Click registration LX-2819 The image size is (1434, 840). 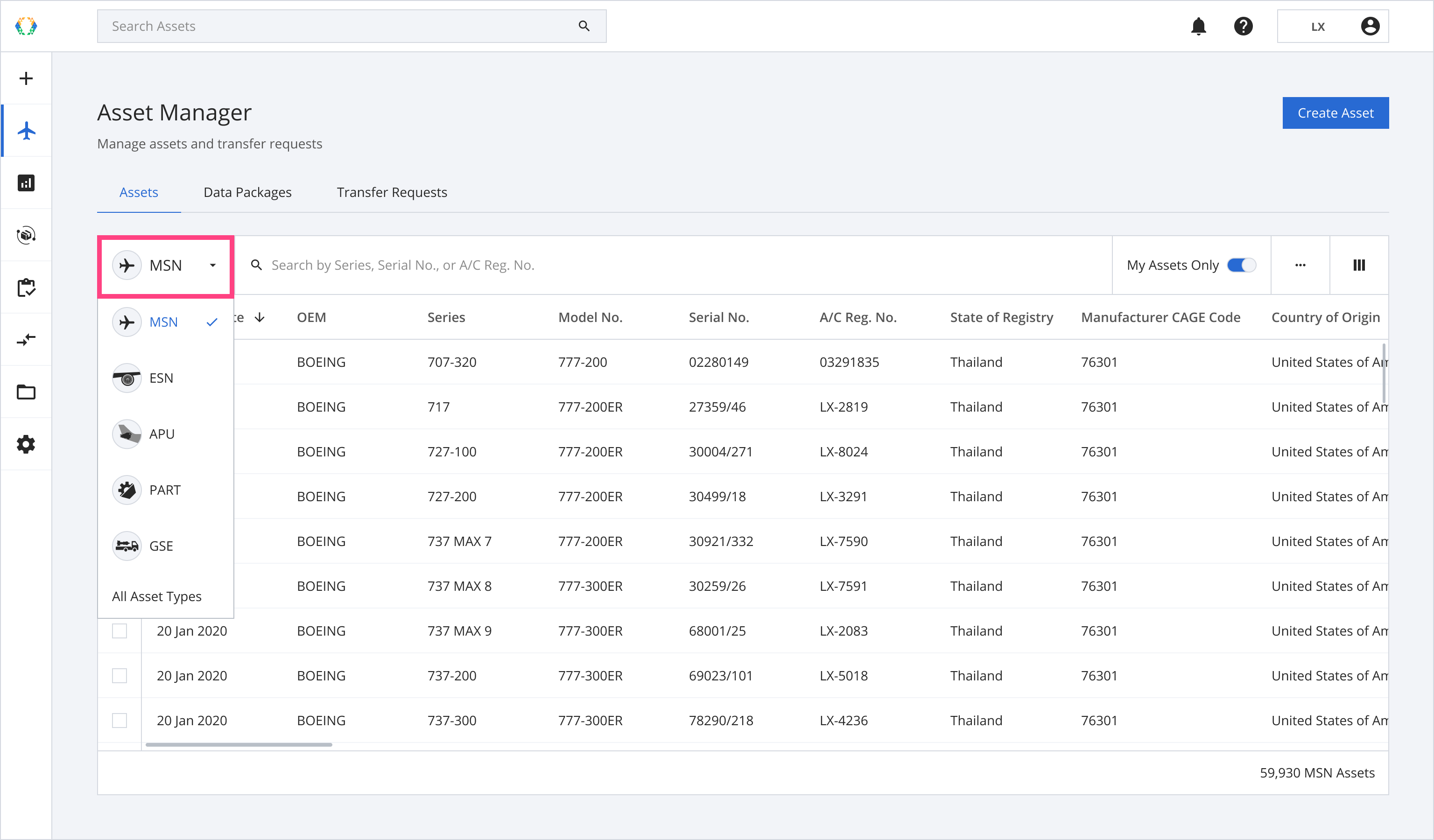pos(844,407)
